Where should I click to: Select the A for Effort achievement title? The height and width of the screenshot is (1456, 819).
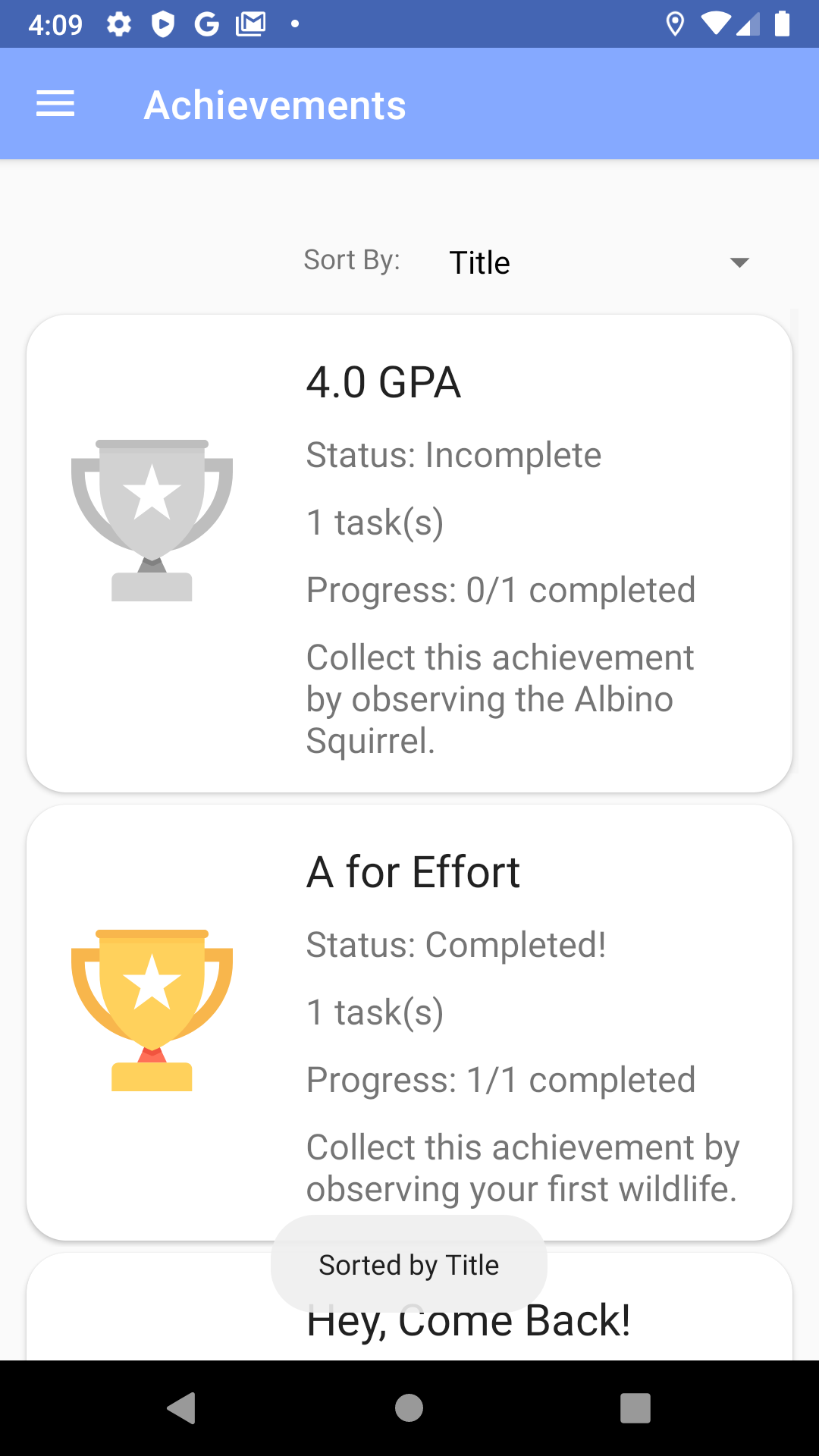[x=413, y=872]
